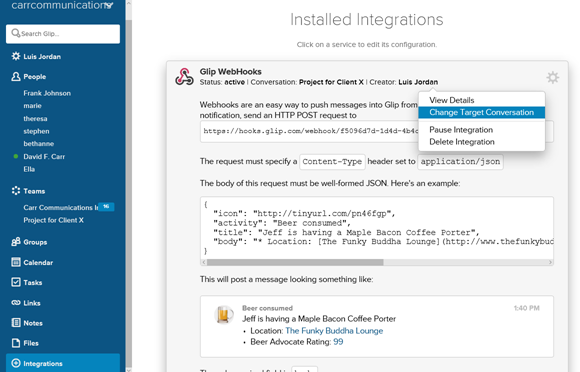This screenshot has width=580, height=372.
Task: Click the green online dot by David F. Carr
Action: click(16, 156)
